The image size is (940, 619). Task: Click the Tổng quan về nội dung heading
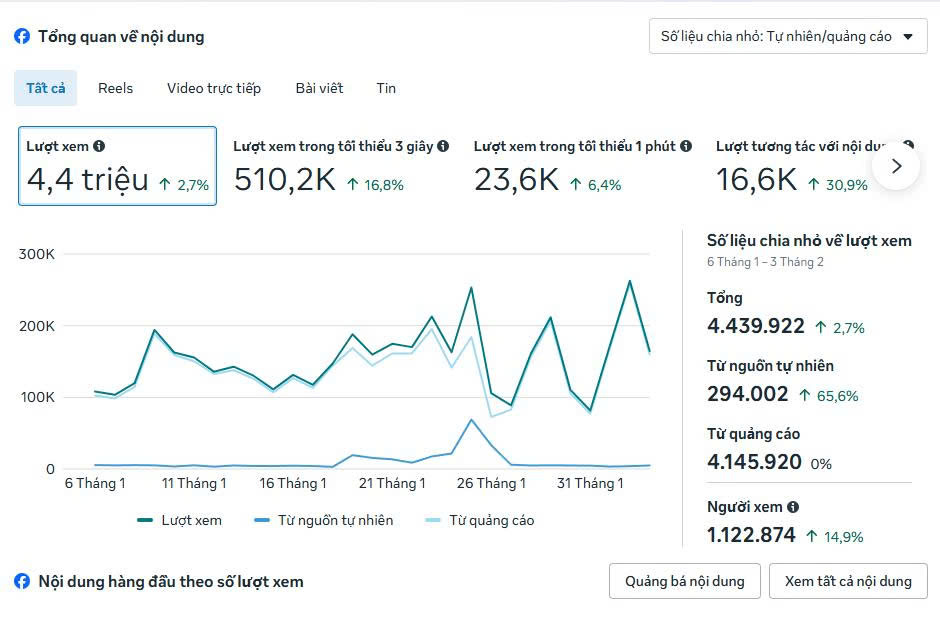pyautogui.click(x=121, y=37)
